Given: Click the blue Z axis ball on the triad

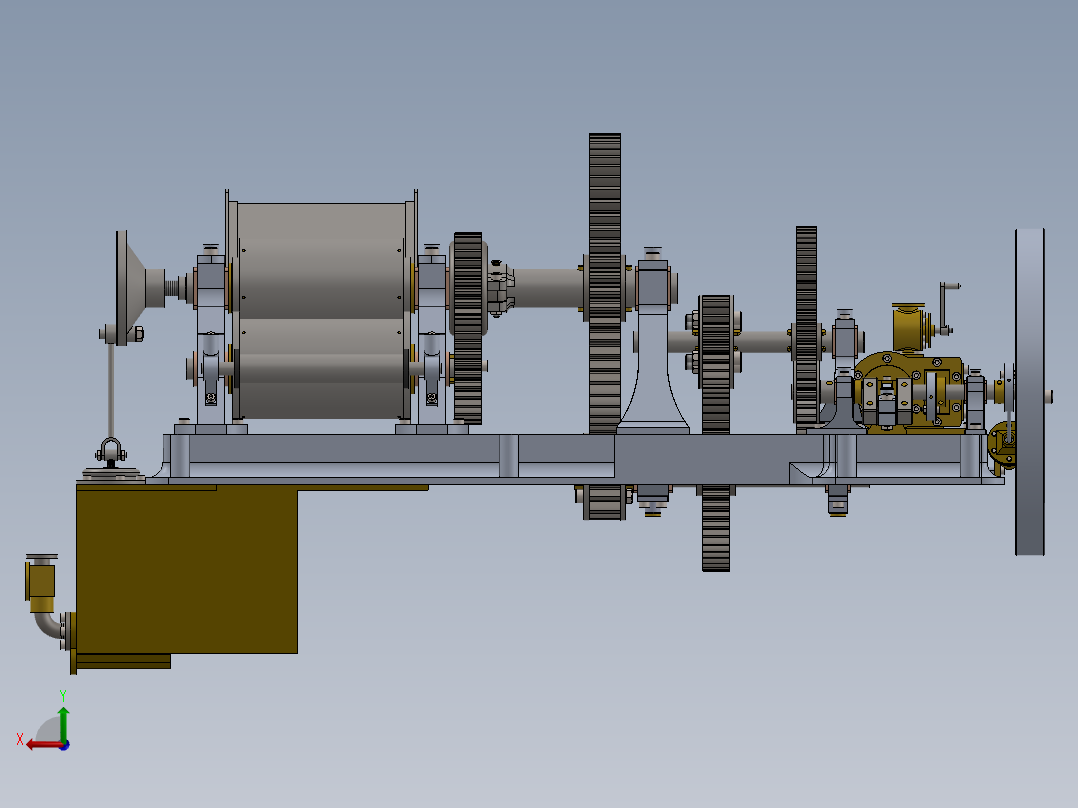Looking at the screenshot, I should coord(64,745).
